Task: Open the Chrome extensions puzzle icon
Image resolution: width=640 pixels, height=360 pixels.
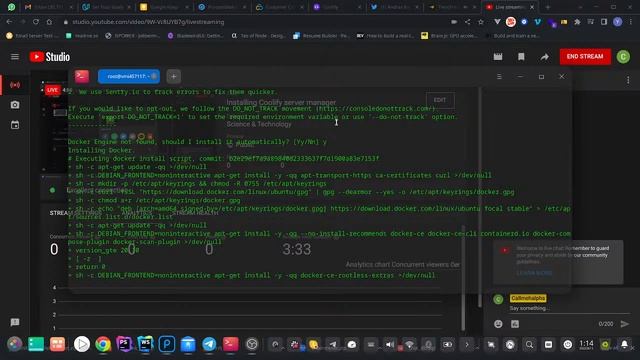Action: (577, 22)
